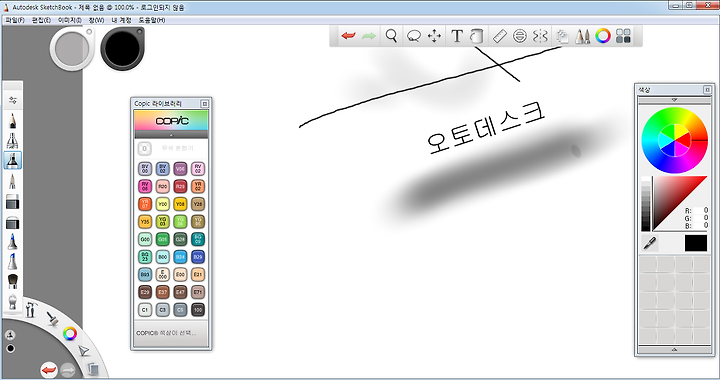Select the Text tool
The height and width of the screenshot is (380, 720).
[456, 36]
